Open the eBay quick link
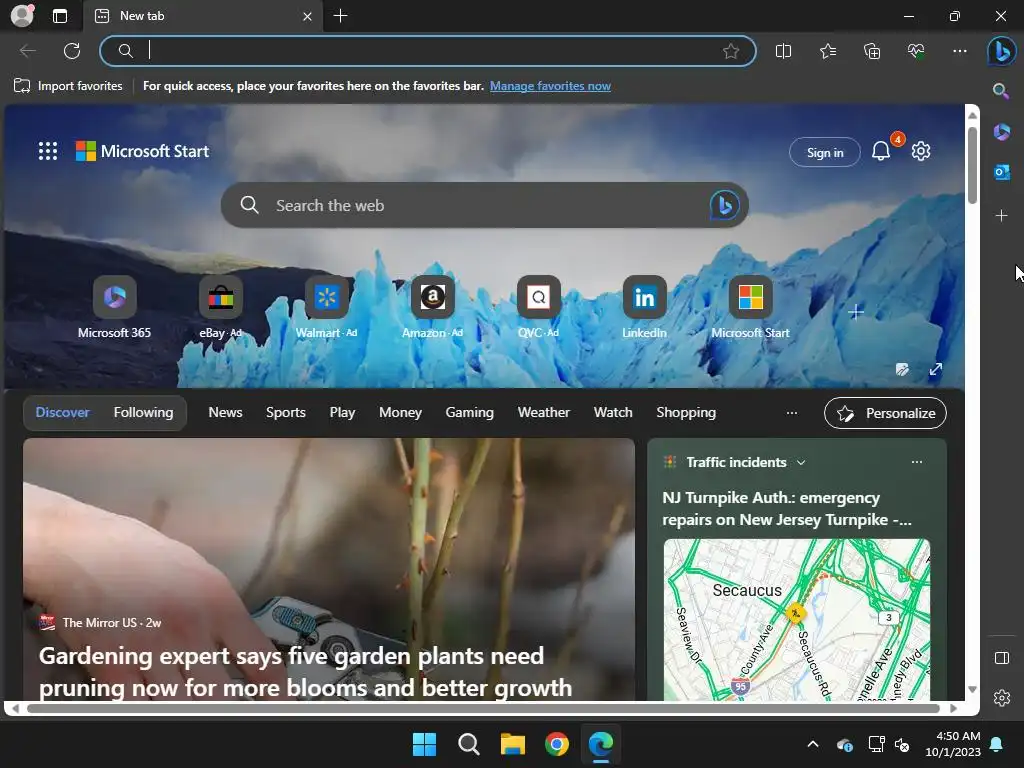The height and width of the screenshot is (768, 1024). click(221, 308)
